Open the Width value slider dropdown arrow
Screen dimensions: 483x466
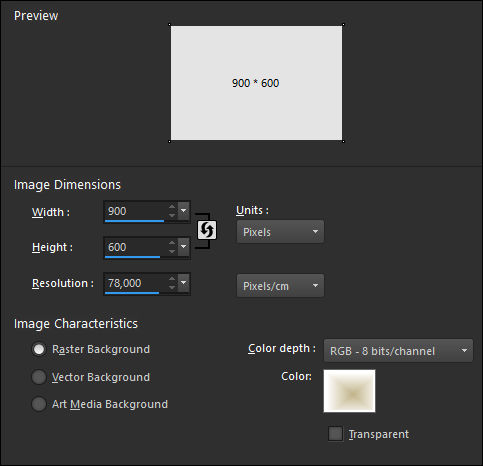pos(183,211)
